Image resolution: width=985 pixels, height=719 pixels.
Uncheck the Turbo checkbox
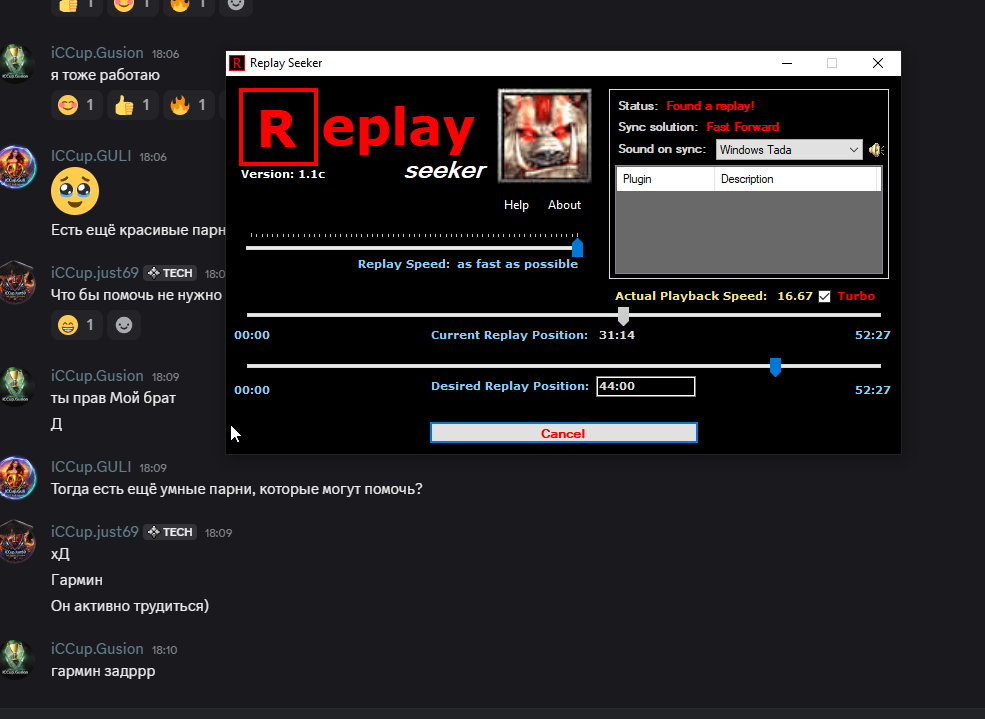[824, 296]
